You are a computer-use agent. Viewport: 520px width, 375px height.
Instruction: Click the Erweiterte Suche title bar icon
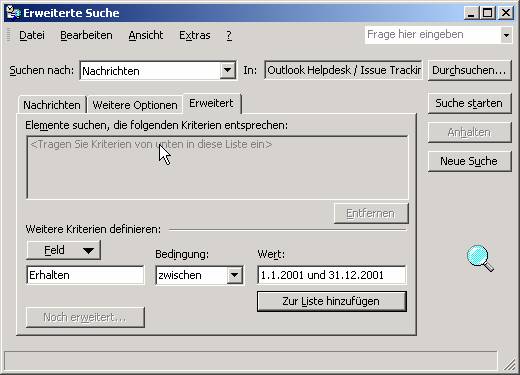13,13
